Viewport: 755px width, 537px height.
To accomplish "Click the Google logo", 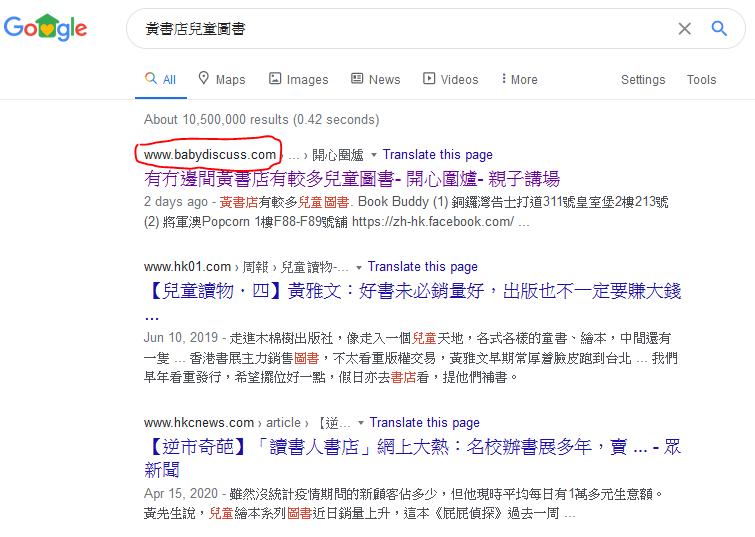I will click(45, 27).
